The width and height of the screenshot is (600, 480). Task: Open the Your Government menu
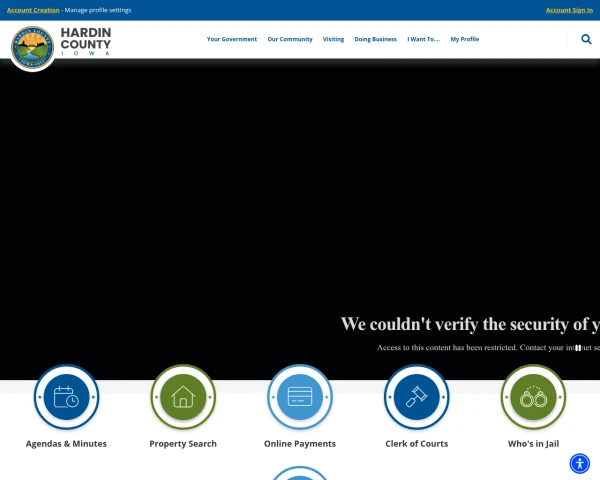232,39
